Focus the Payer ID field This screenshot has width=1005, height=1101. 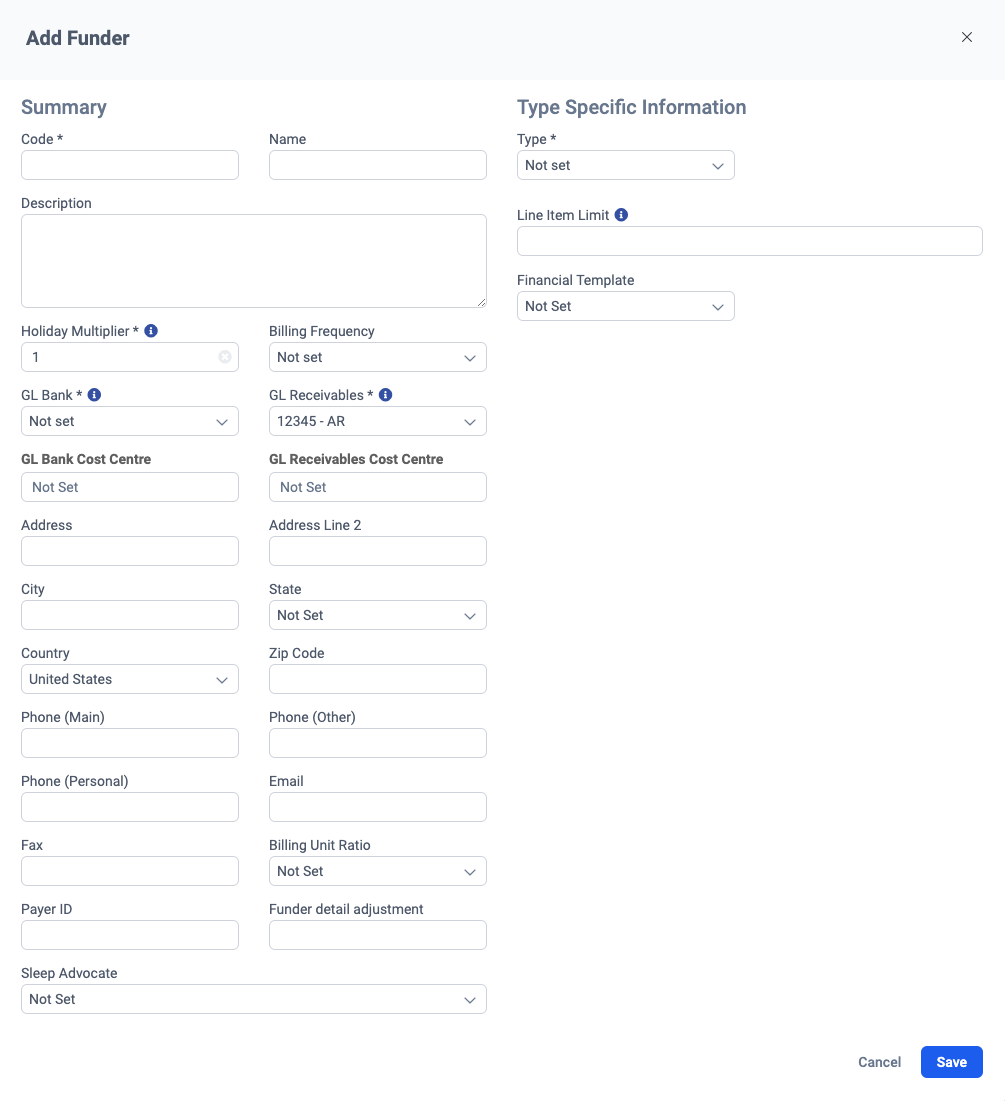pos(129,935)
